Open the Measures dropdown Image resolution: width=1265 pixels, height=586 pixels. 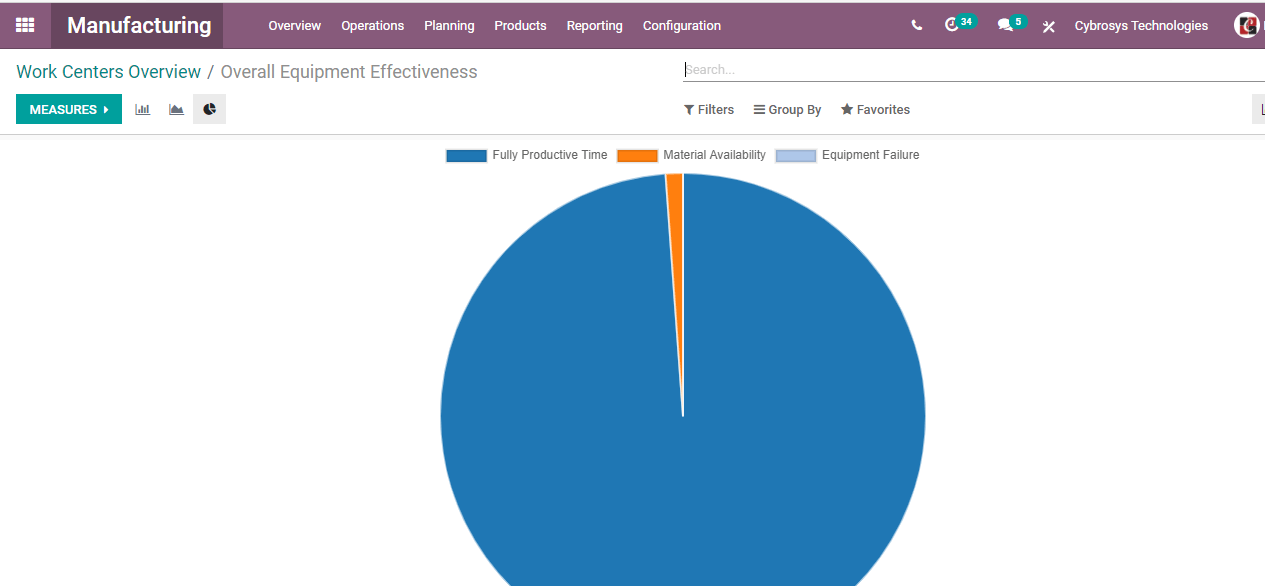tap(69, 109)
